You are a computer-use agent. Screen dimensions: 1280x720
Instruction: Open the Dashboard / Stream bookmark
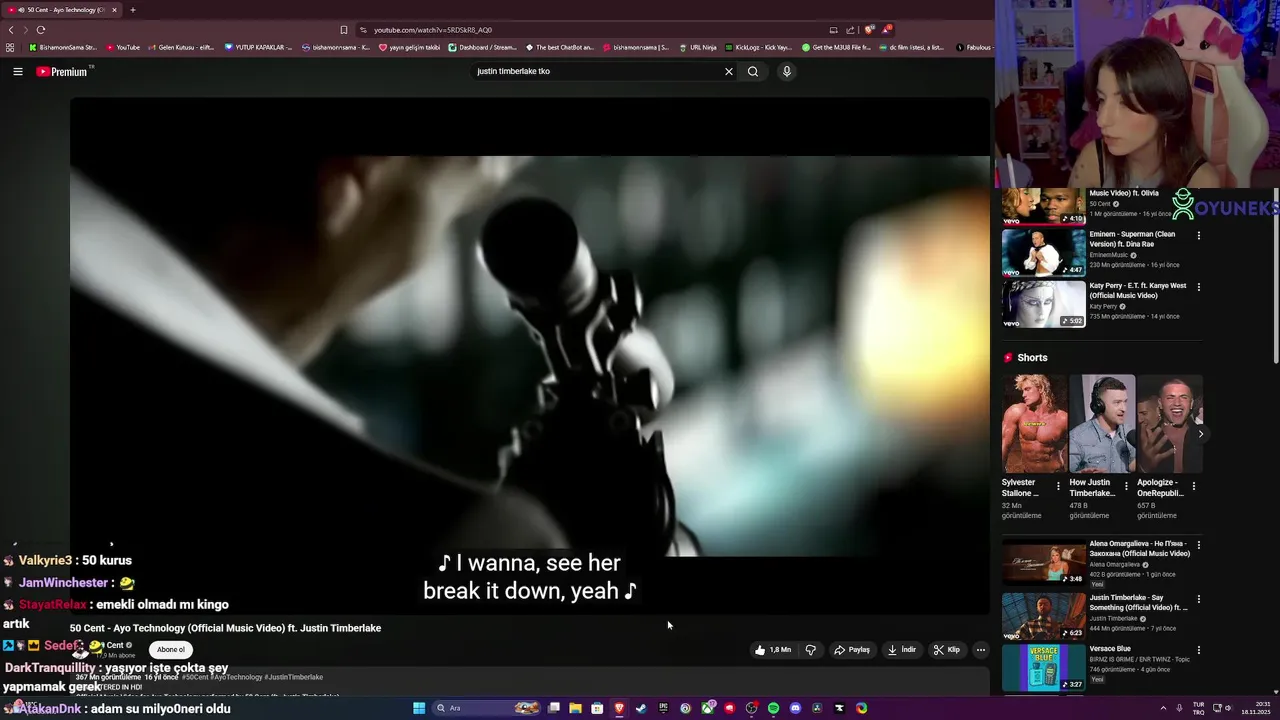[x=483, y=47]
